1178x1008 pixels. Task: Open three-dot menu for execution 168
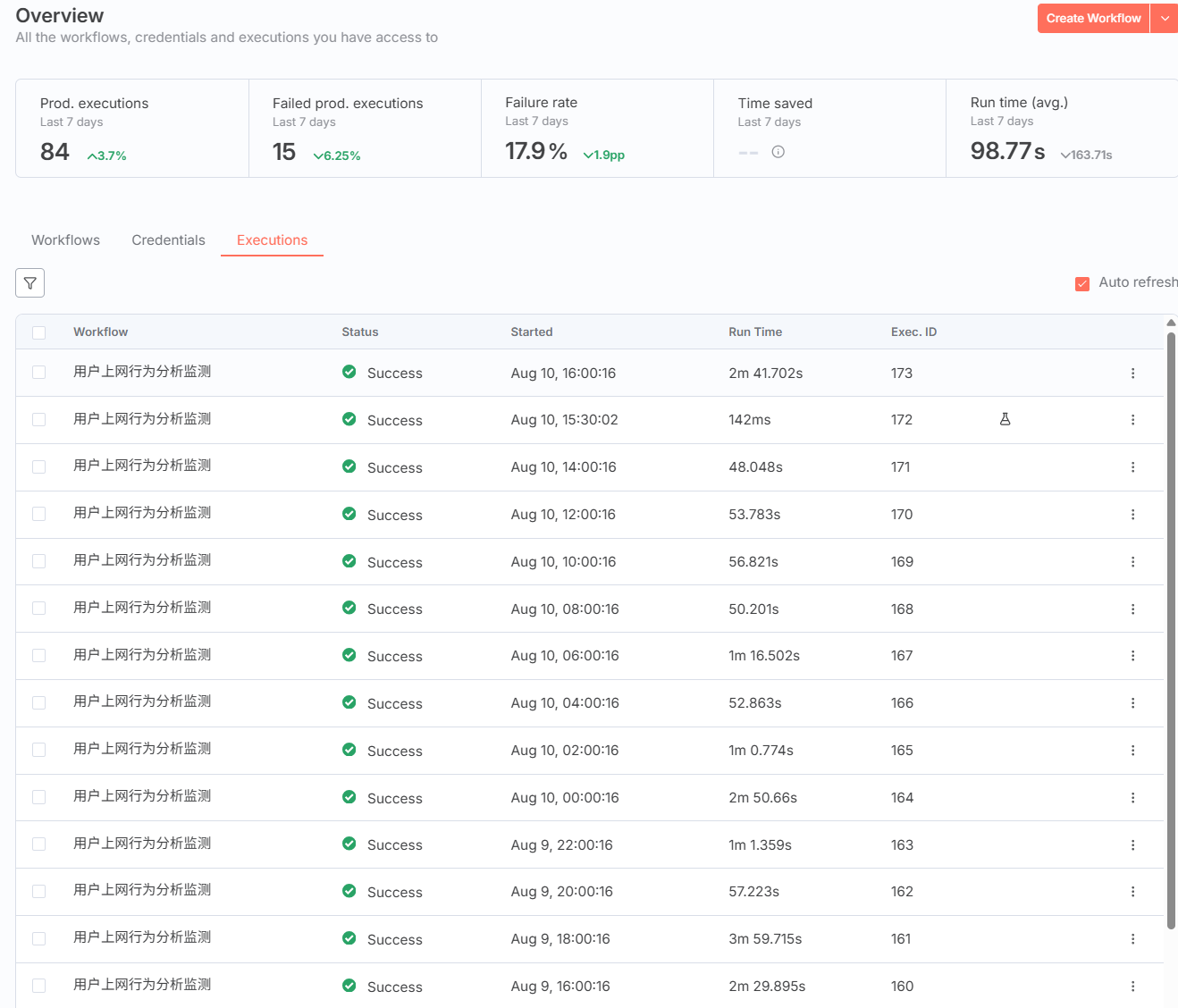[1132, 609]
